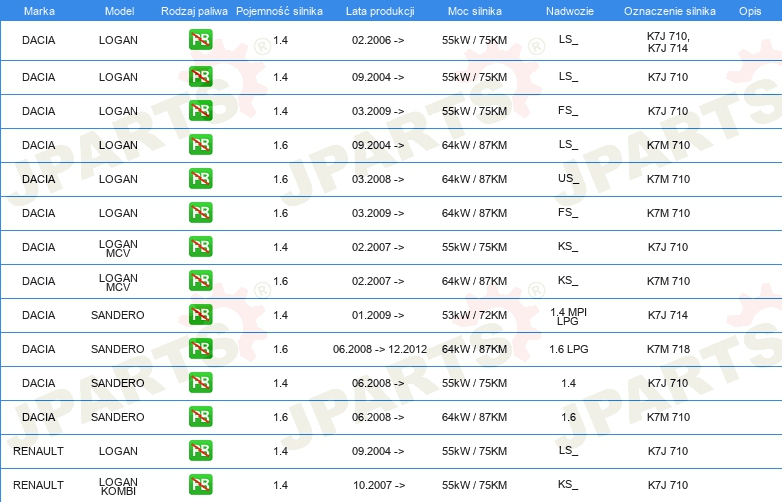Click fuel icon in Logan 03.2008 US_ row
The image size is (782, 502).
tap(200, 178)
